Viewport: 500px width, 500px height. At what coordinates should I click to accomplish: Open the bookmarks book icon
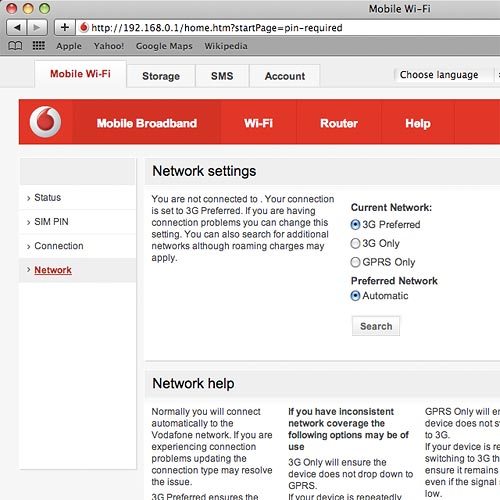tap(15, 46)
